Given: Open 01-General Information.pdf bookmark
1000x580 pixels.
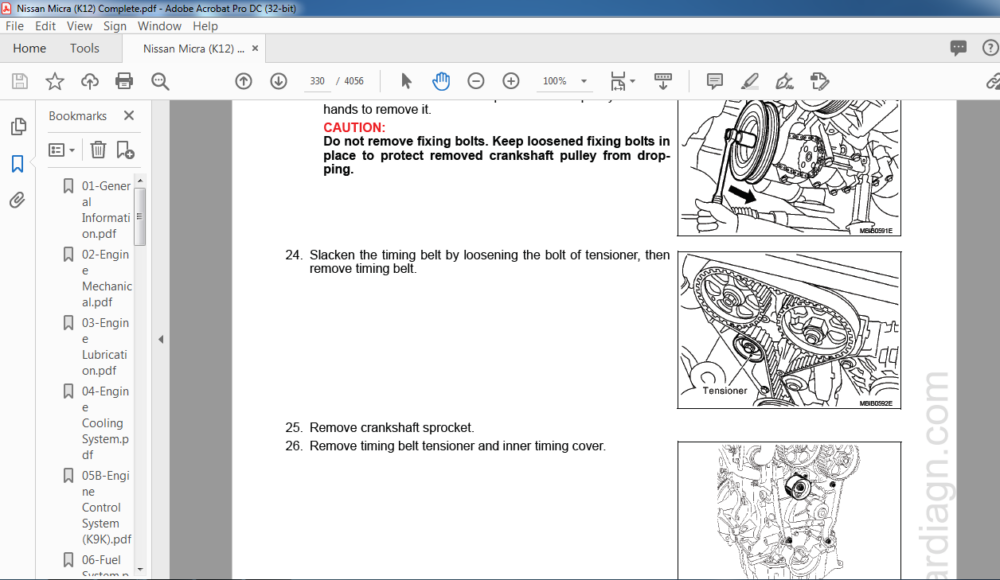Looking at the screenshot, I should pyautogui.click(x=106, y=210).
